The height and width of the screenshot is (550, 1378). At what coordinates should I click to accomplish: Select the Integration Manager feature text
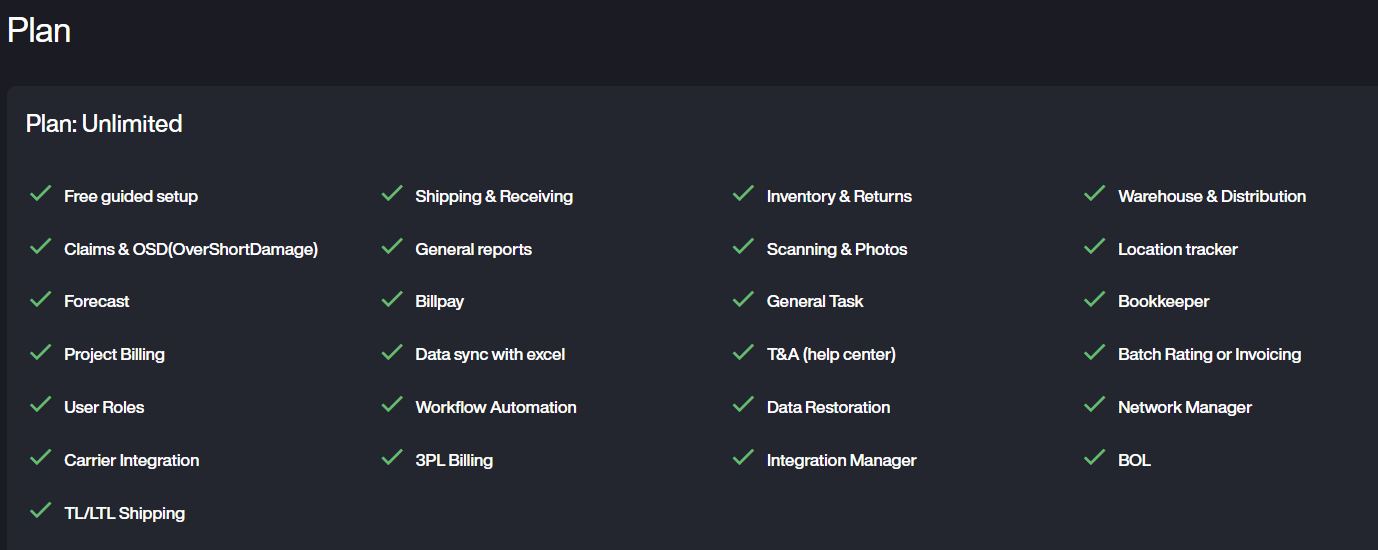coord(841,460)
